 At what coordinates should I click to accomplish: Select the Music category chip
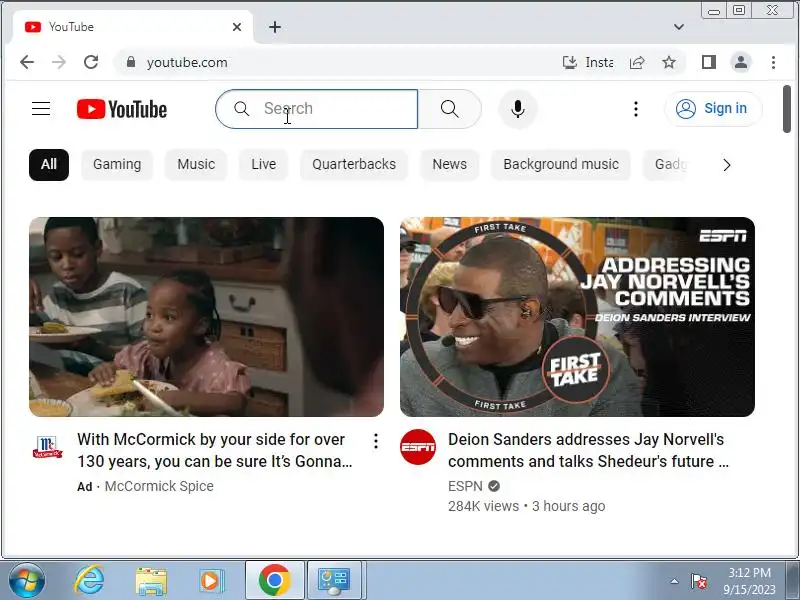coord(196,164)
